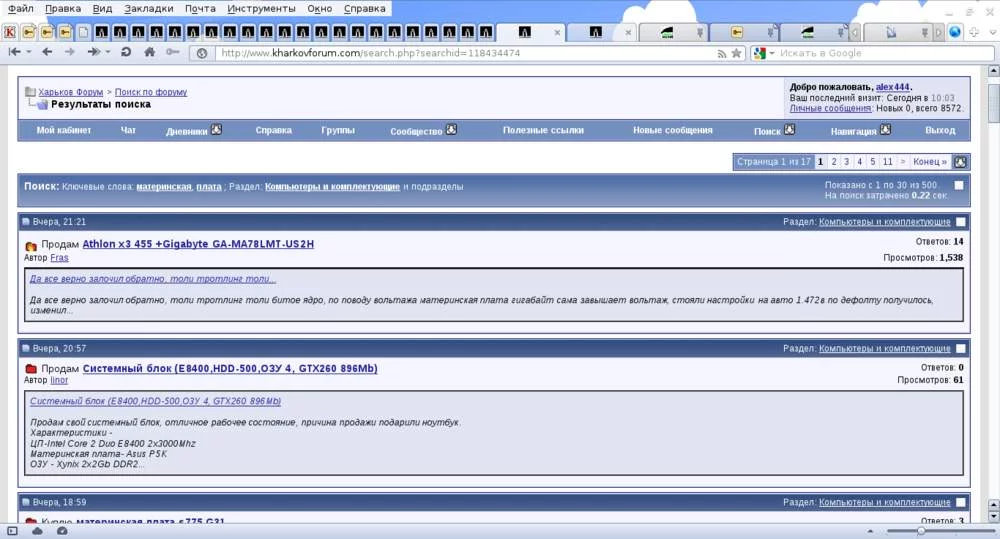The image size is (1000, 539).
Task: Click the Forward arrow button
Action: [x=70, y=52]
